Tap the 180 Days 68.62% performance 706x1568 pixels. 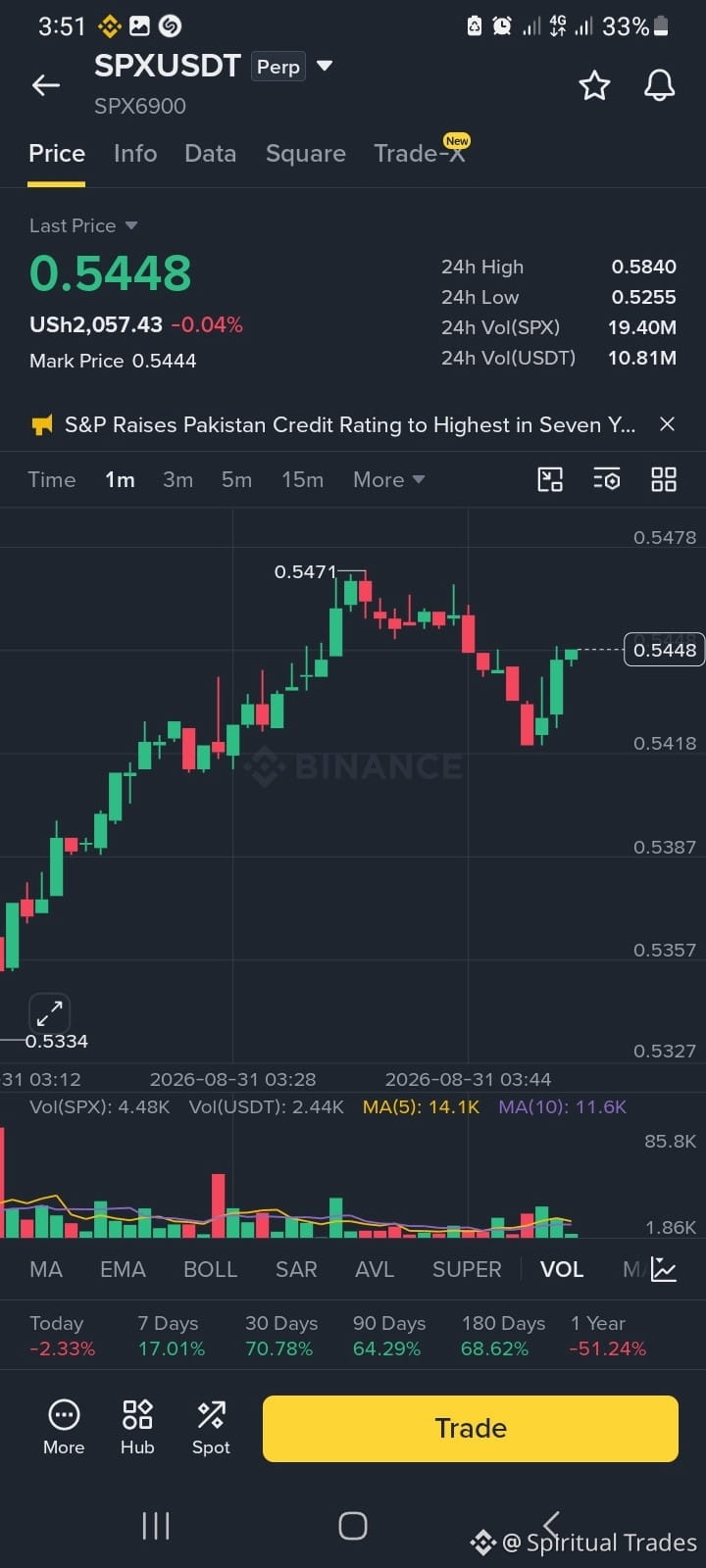pyautogui.click(x=502, y=1336)
